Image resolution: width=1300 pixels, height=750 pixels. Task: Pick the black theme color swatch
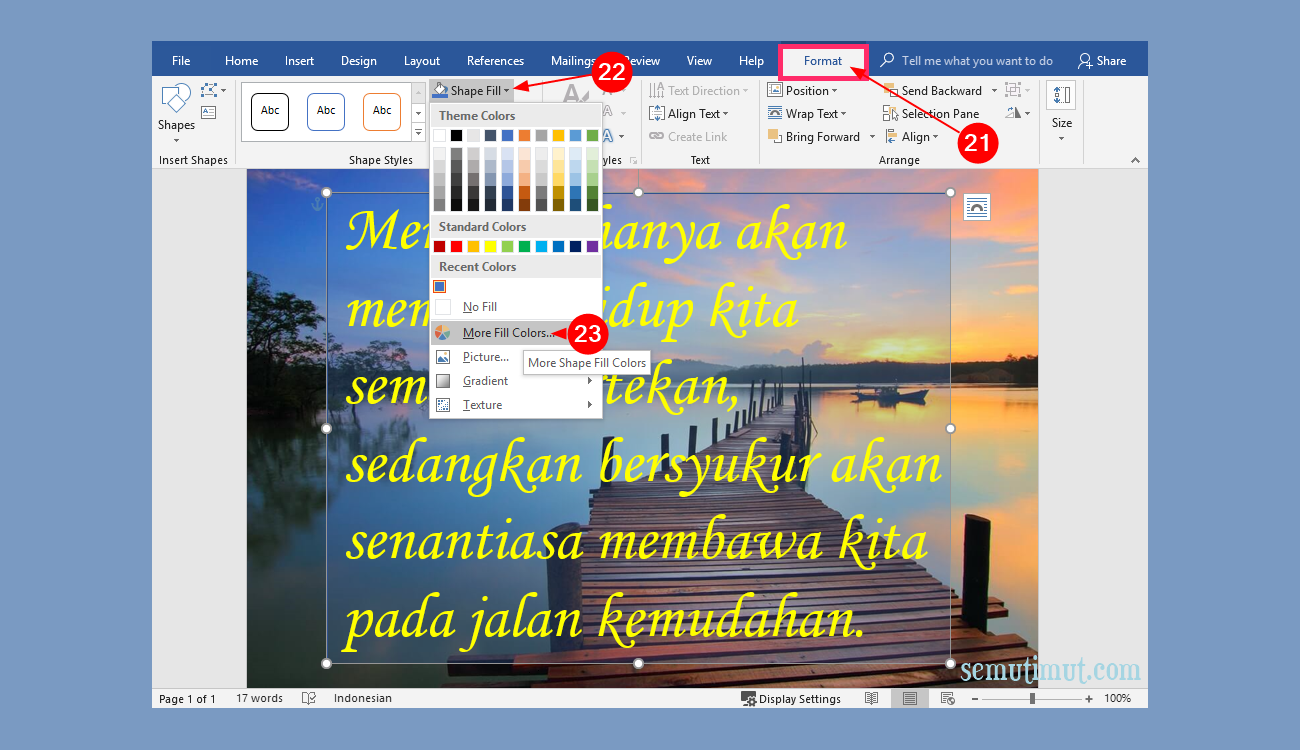[x=456, y=135]
